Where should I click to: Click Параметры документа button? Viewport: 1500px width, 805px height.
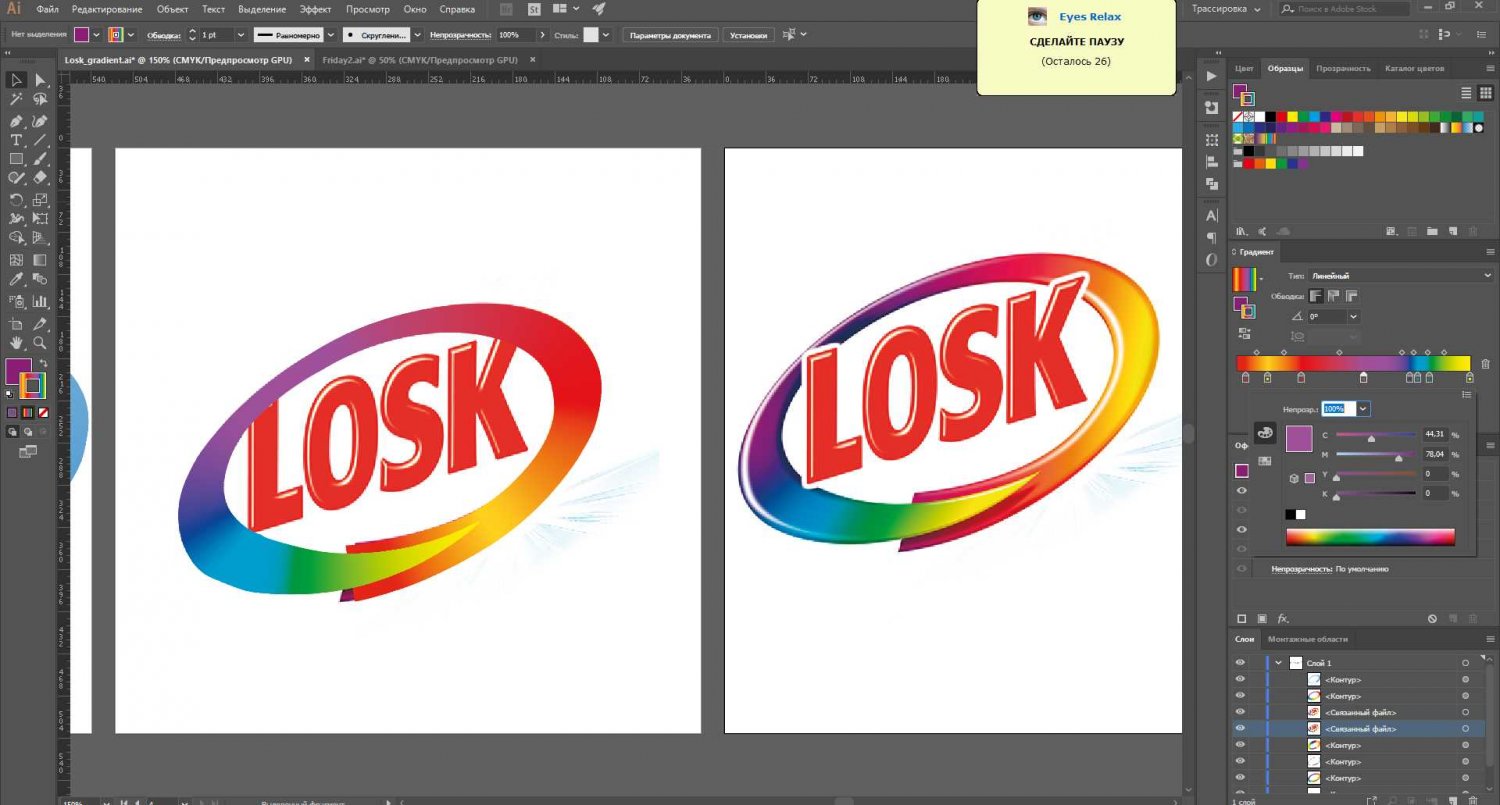(670, 34)
